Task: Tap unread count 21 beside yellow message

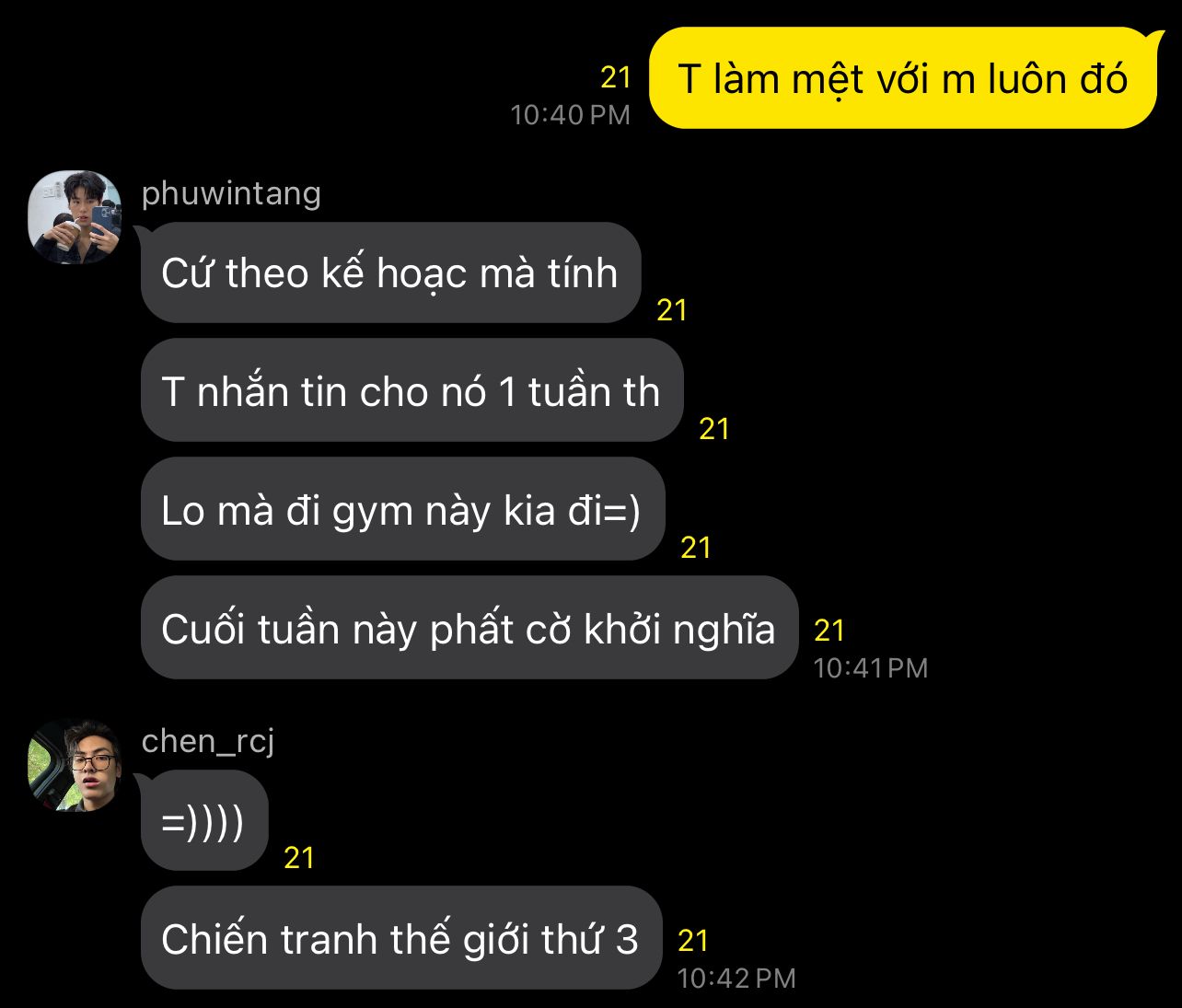Action: pos(616,78)
